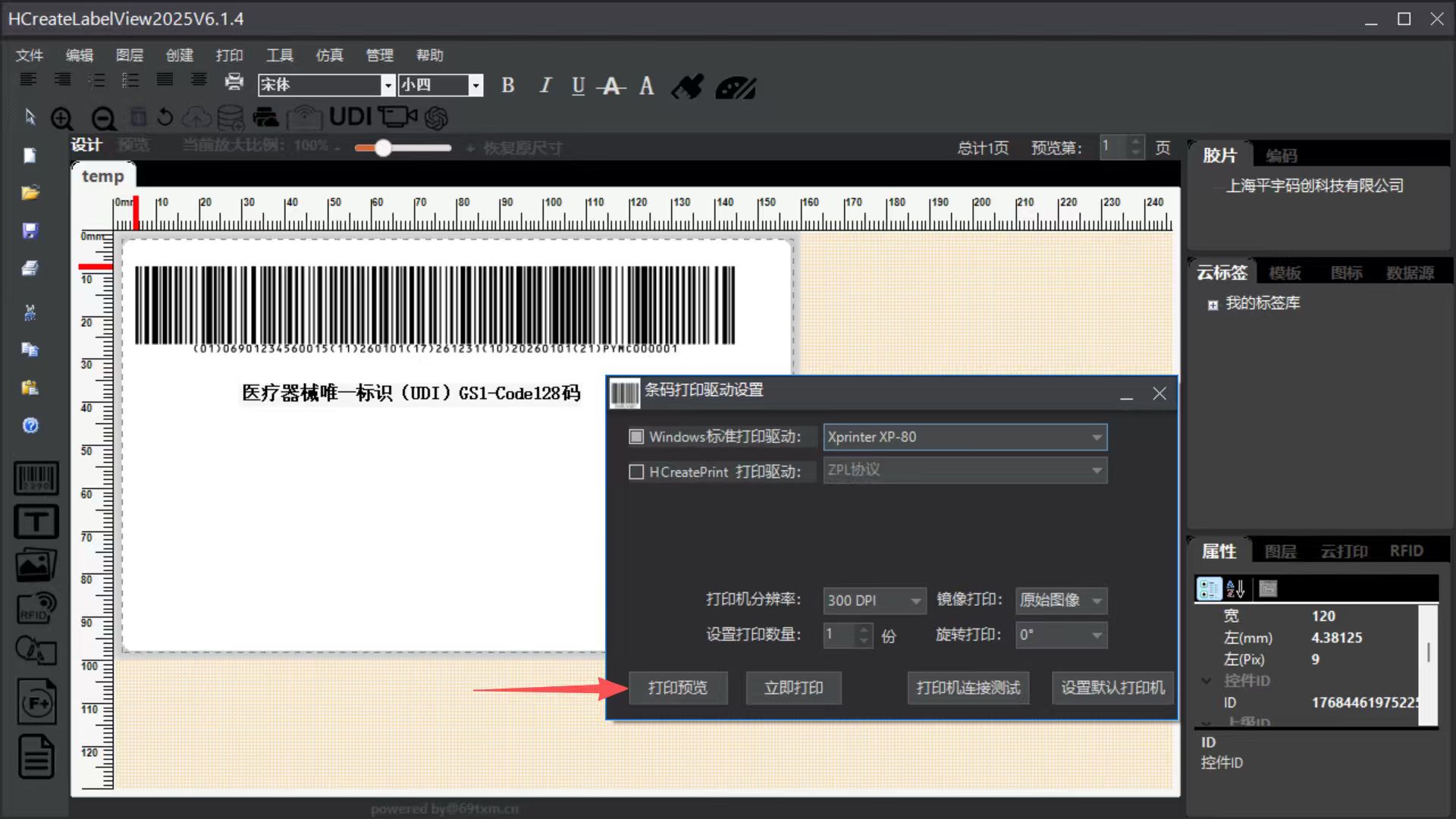Click the printer icon in toolbar
1456x819 pixels.
[x=234, y=82]
